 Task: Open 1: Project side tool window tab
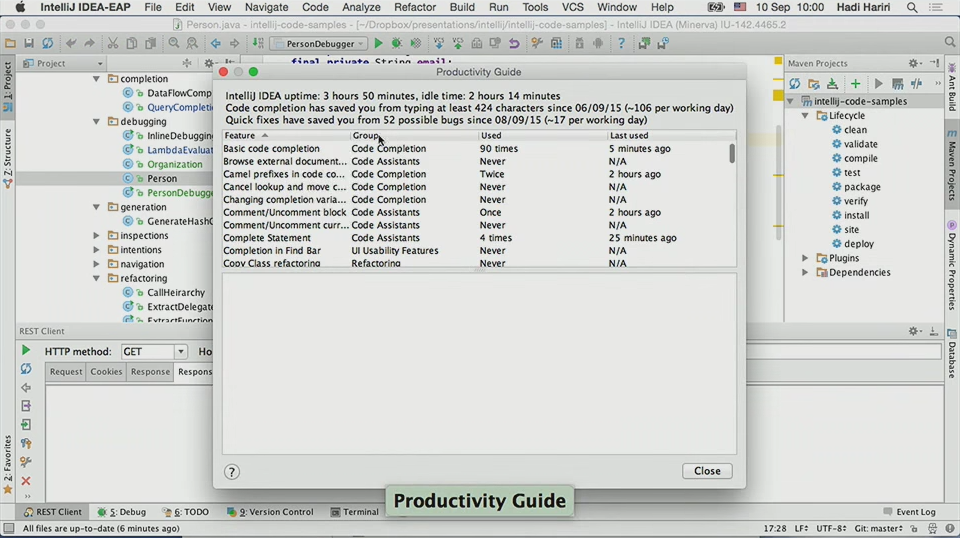(7, 86)
